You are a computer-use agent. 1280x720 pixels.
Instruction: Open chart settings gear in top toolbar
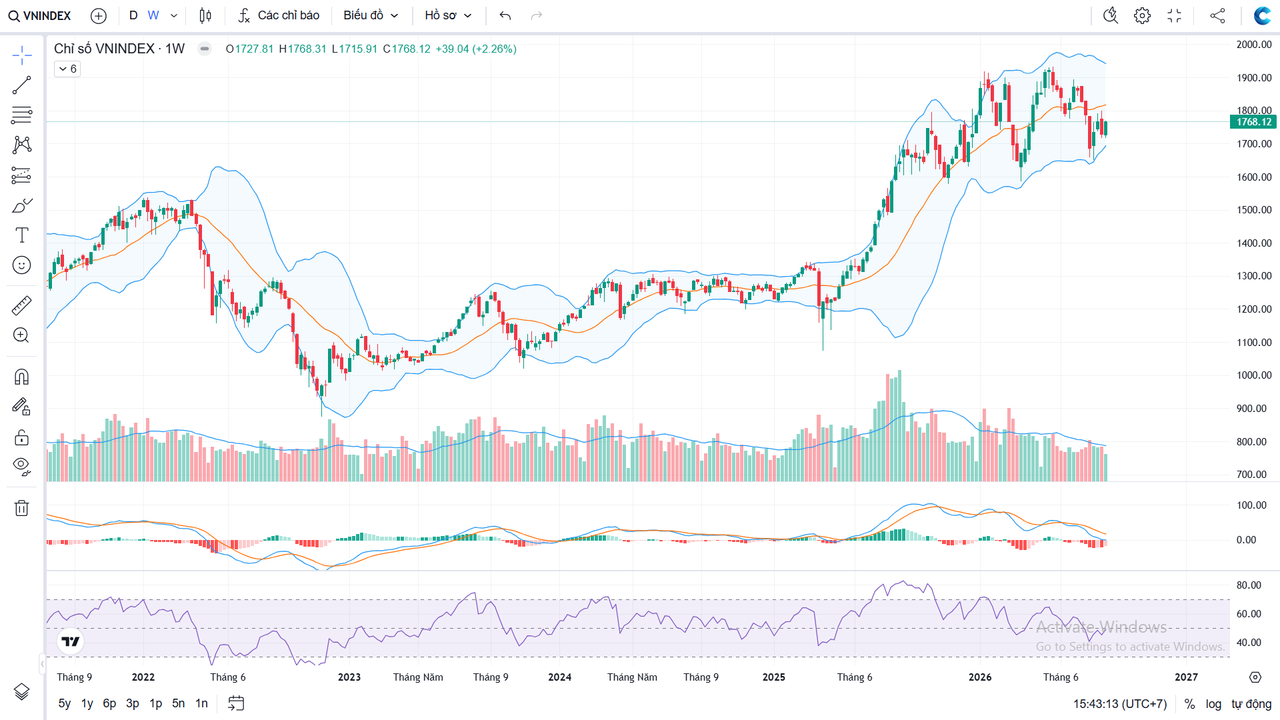click(x=1142, y=16)
